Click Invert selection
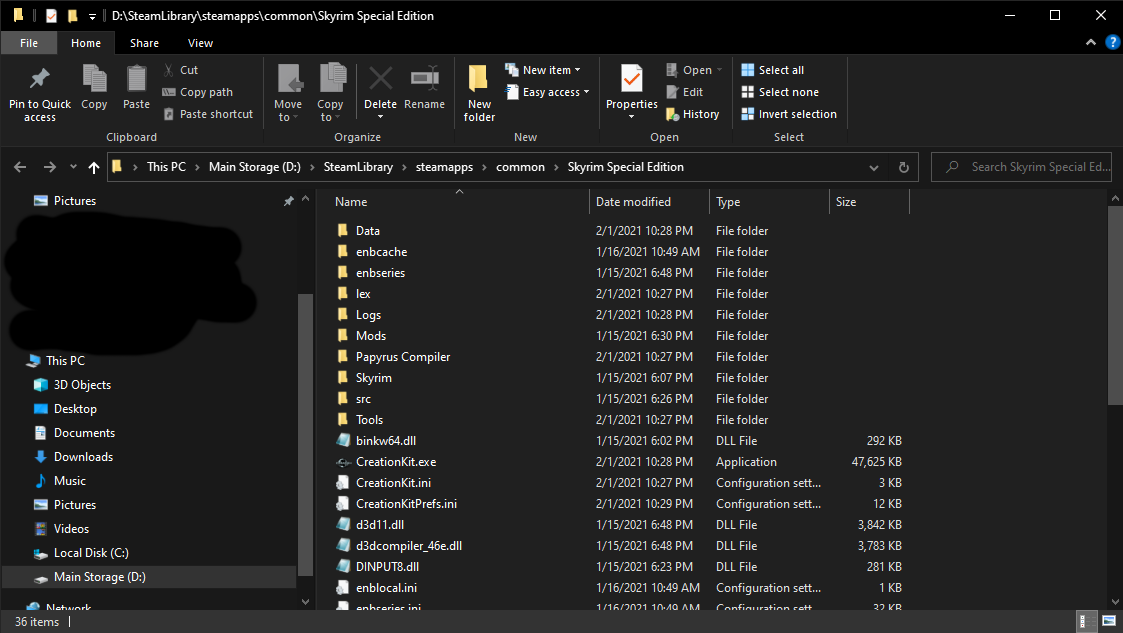Image resolution: width=1123 pixels, height=633 pixels. coord(789,115)
